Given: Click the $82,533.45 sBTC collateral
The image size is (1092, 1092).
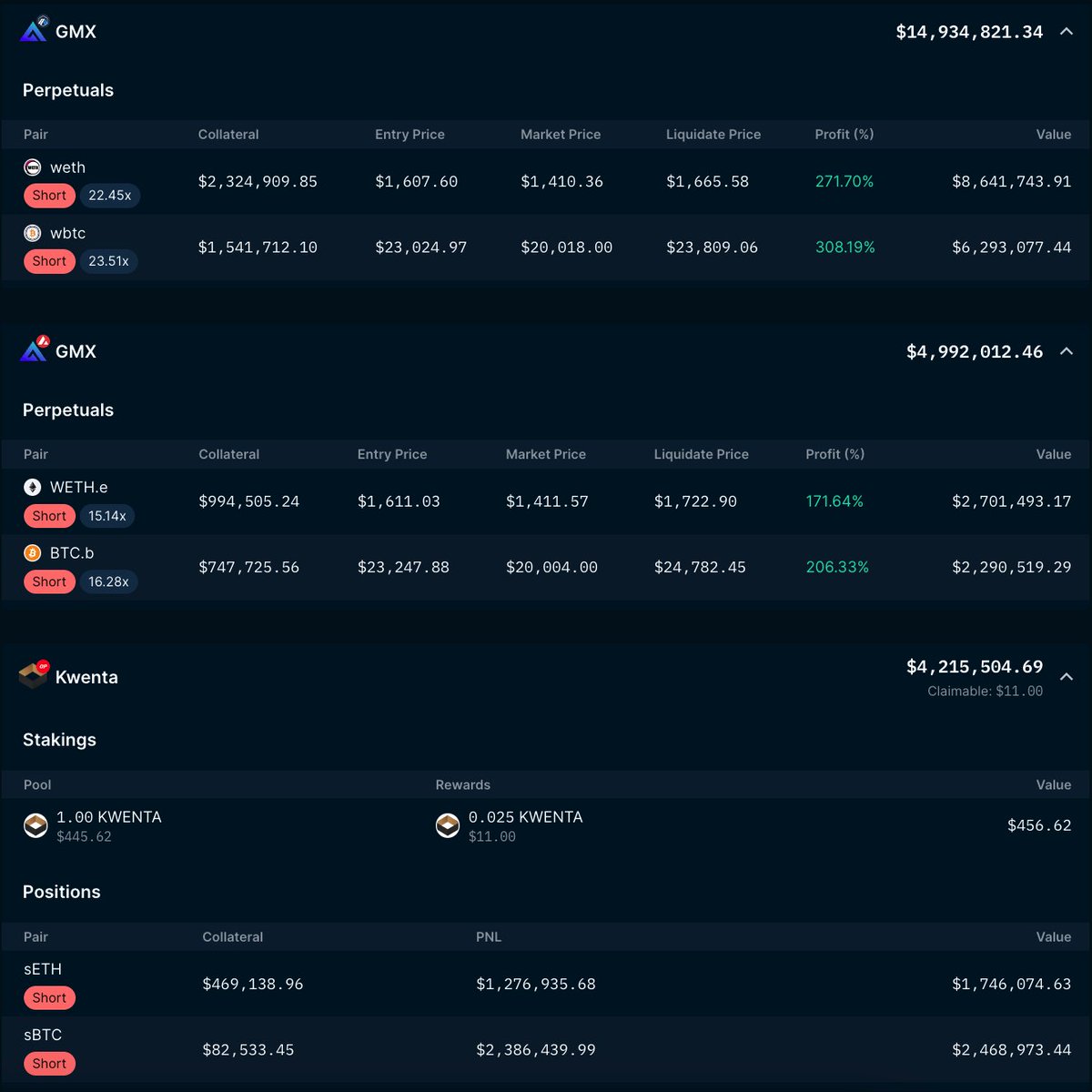Looking at the screenshot, I should point(248,1049).
